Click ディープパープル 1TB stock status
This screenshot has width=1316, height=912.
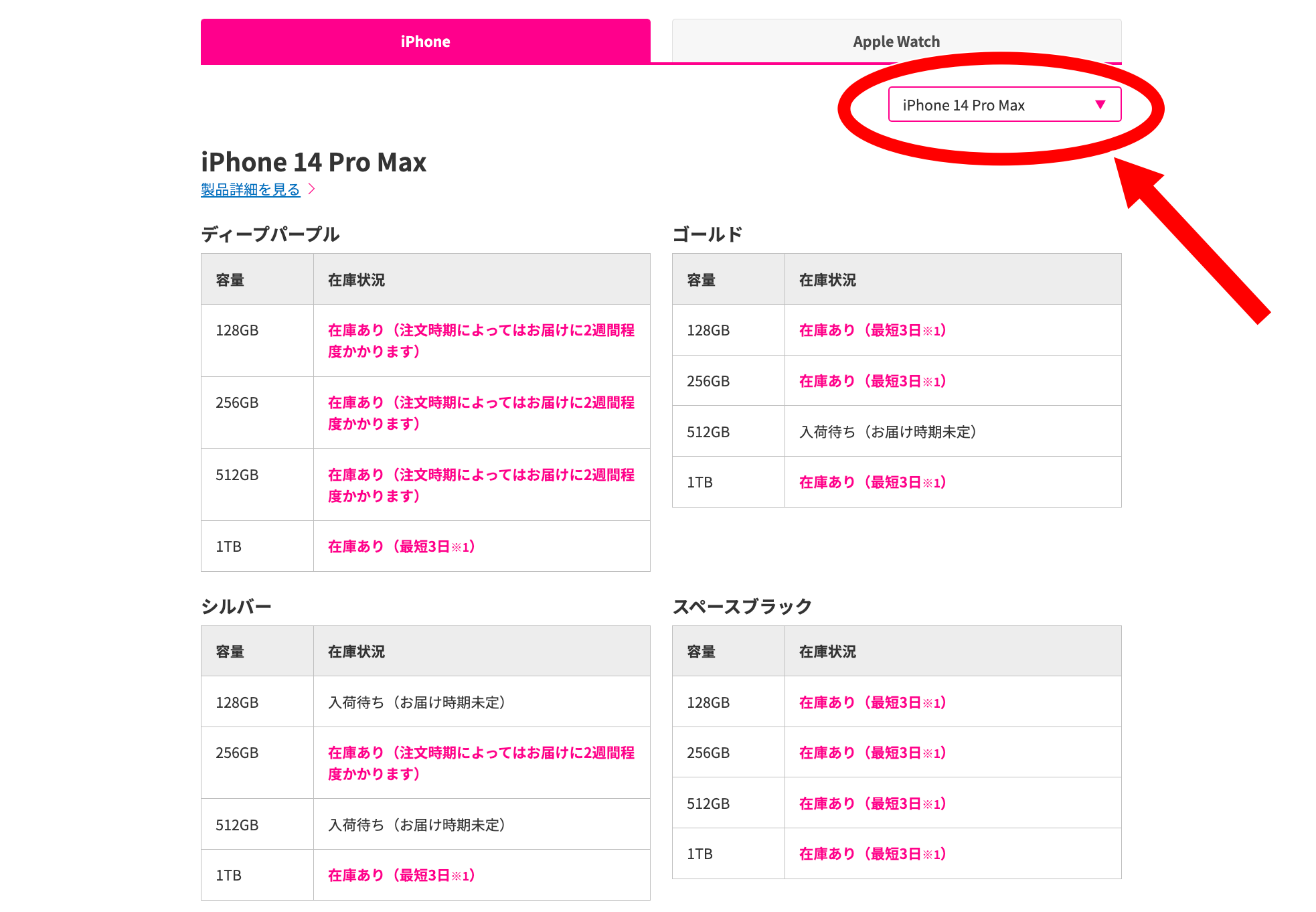pos(402,546)
